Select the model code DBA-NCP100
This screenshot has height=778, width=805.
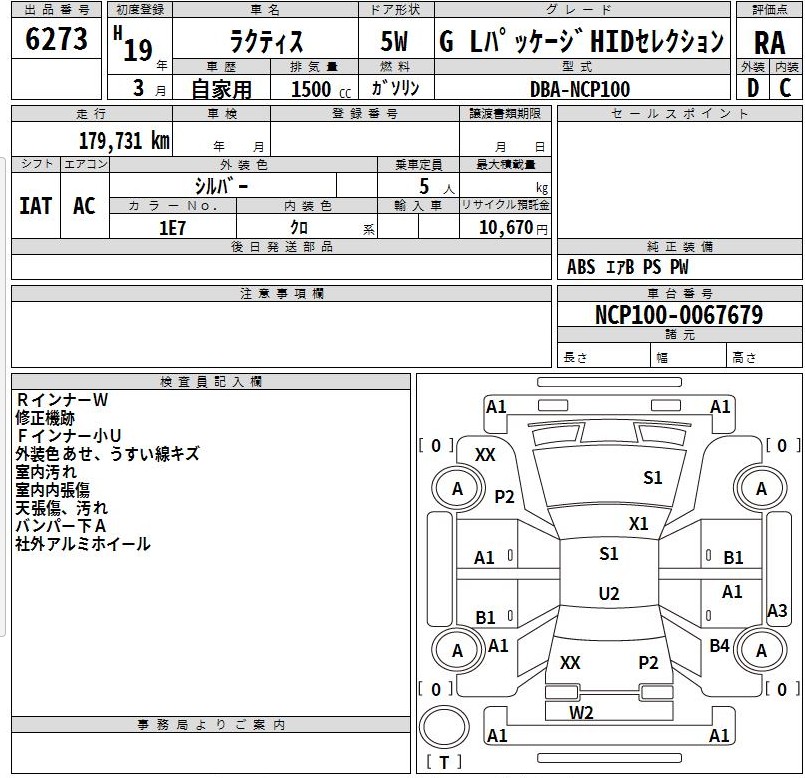(x=580, y=89)
